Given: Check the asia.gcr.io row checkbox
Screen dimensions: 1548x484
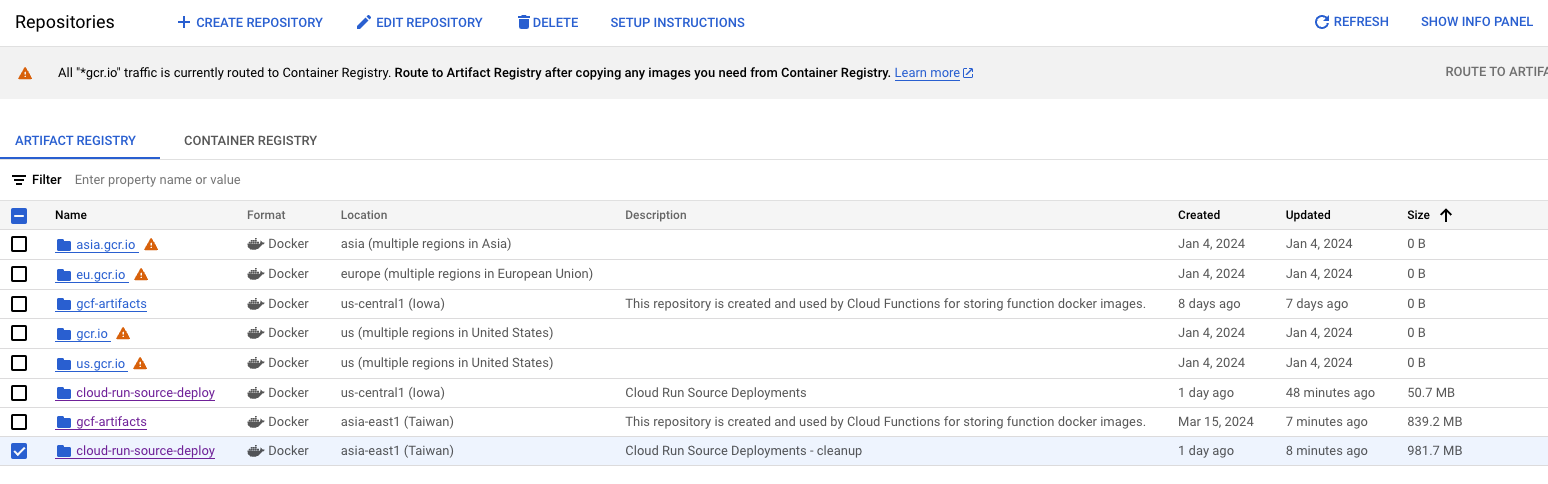Looking at the screenshot, I should [19, 244].
